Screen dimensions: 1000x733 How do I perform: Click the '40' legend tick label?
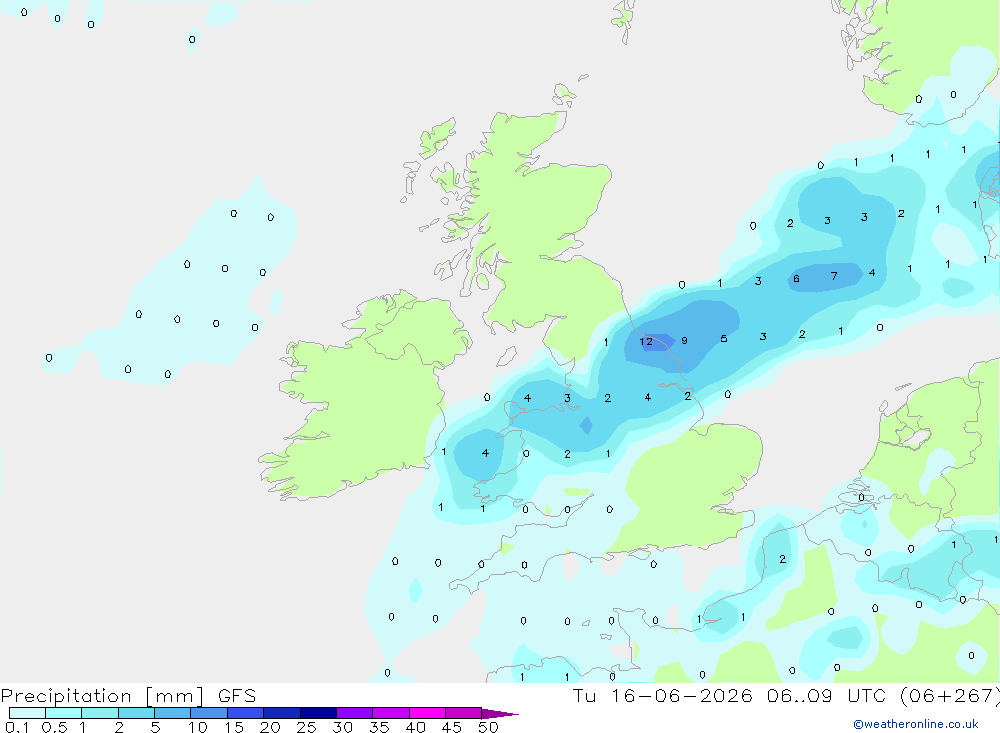coord(416,727)
